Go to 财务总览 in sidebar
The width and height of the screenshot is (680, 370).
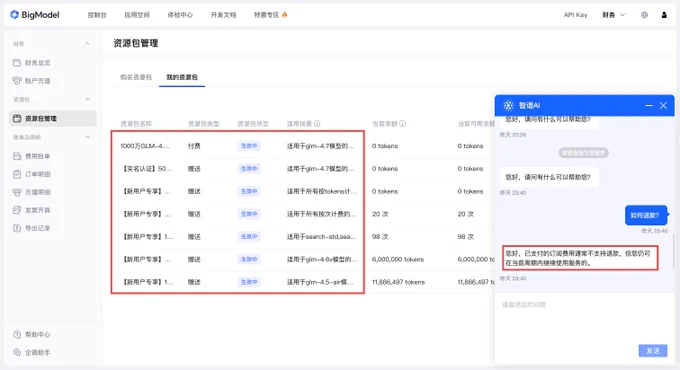point(38,63)
